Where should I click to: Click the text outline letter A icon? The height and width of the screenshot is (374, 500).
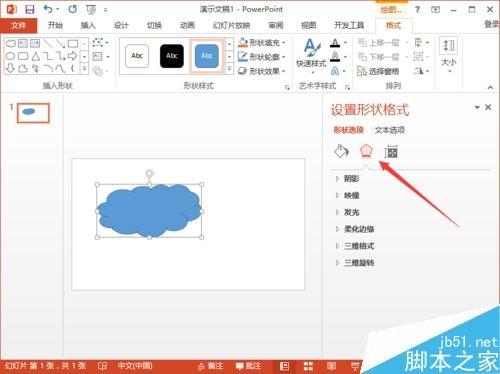point(335,57)
